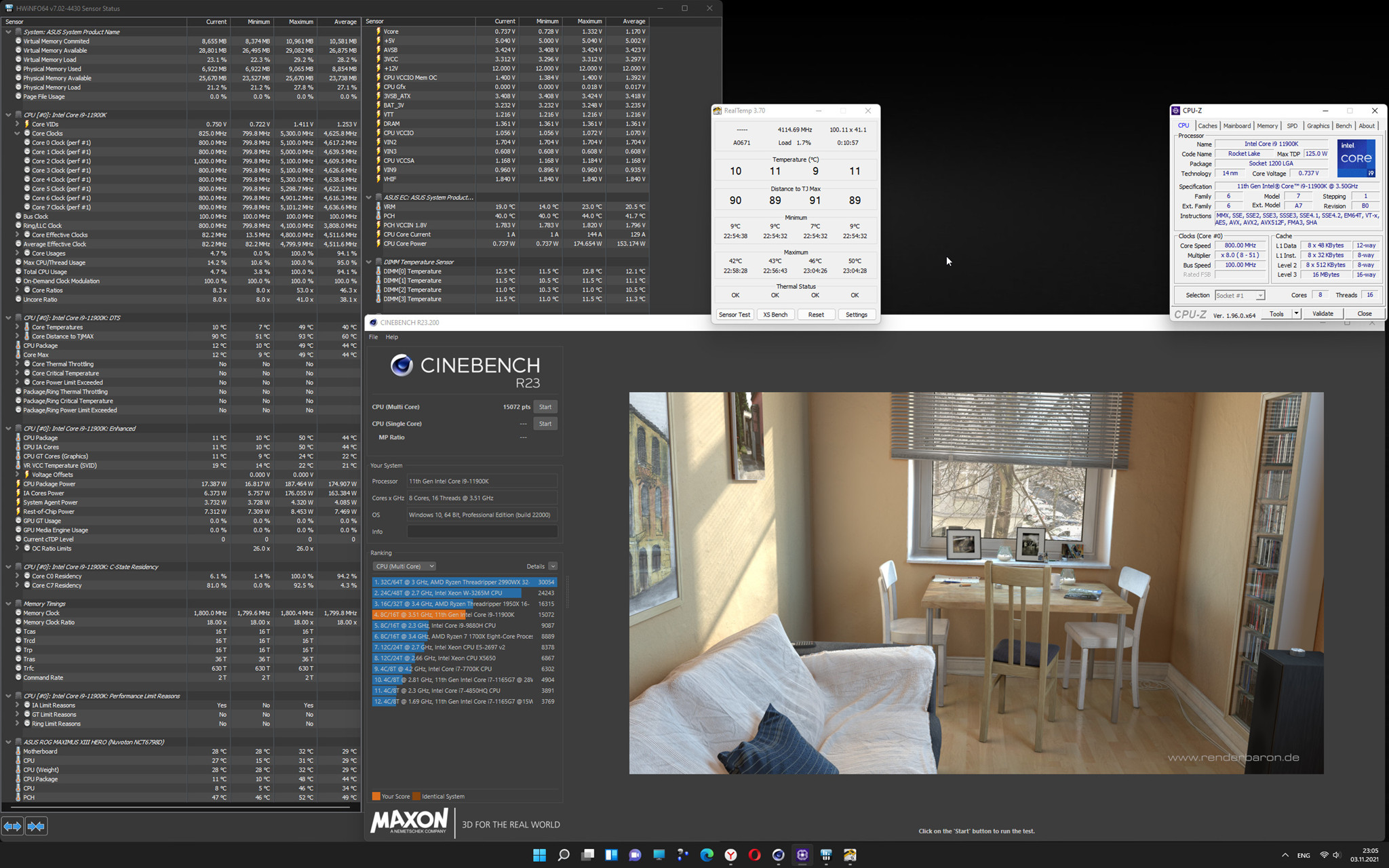
Task: Open the Socket #1 selection dropdown
Action: click(x=1239, y=296)
